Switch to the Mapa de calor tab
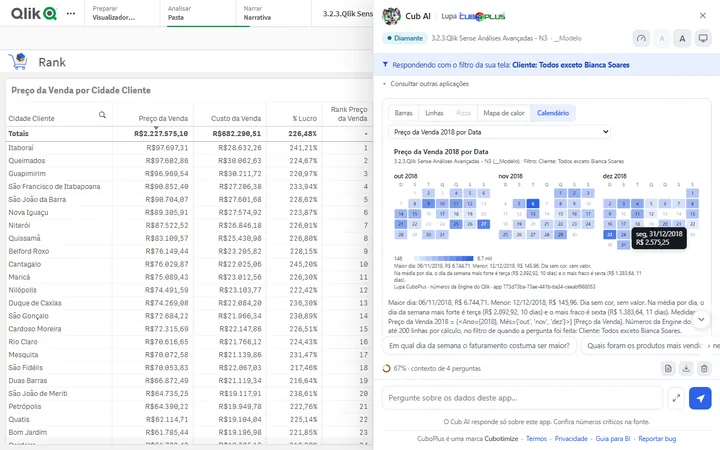The height and width of the screenshot is (450, 720). click(x=504, y=113)
